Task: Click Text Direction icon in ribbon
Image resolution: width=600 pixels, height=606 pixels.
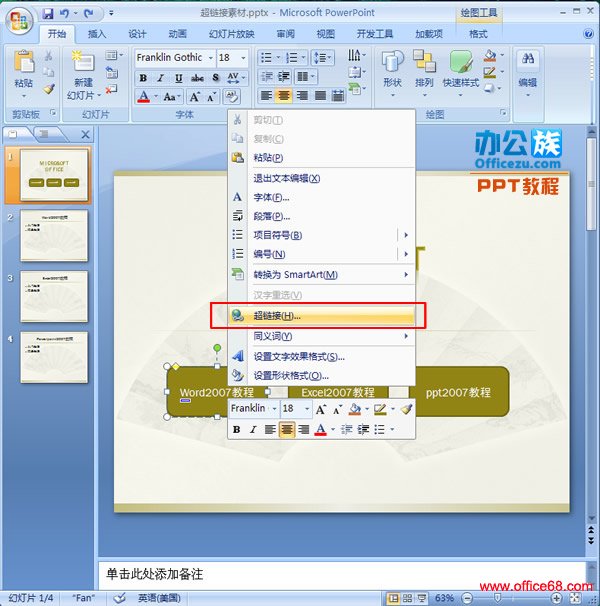Action: [356, 55]
